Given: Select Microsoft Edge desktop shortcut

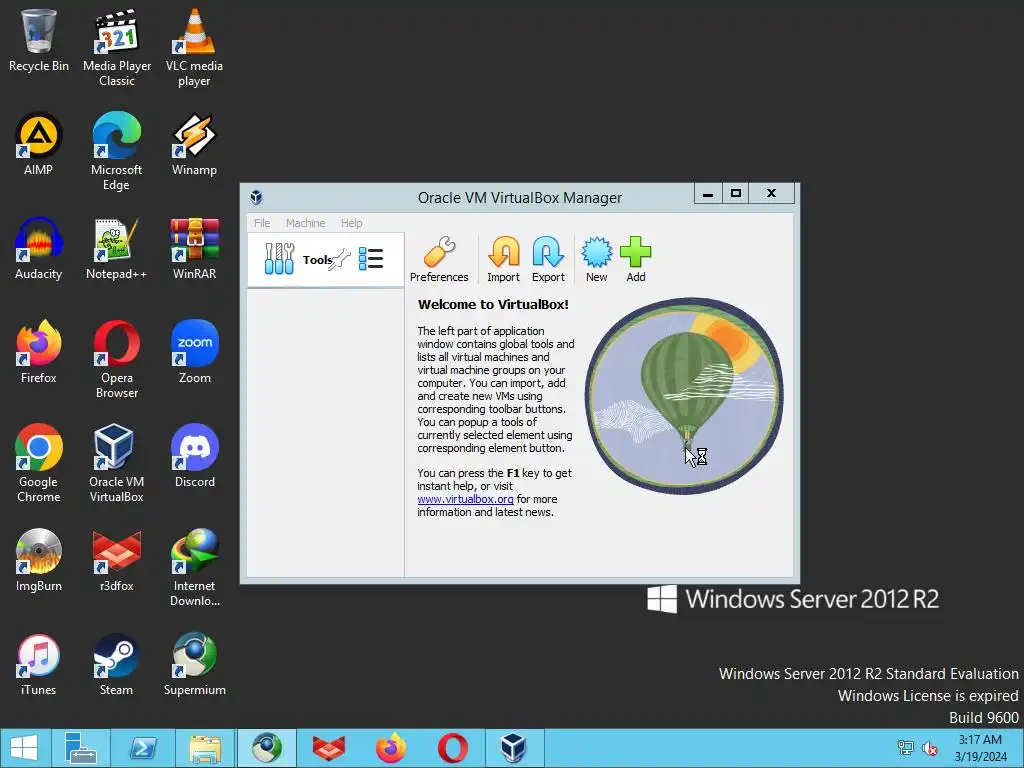Looking at the screenshot, I should 117,152.
